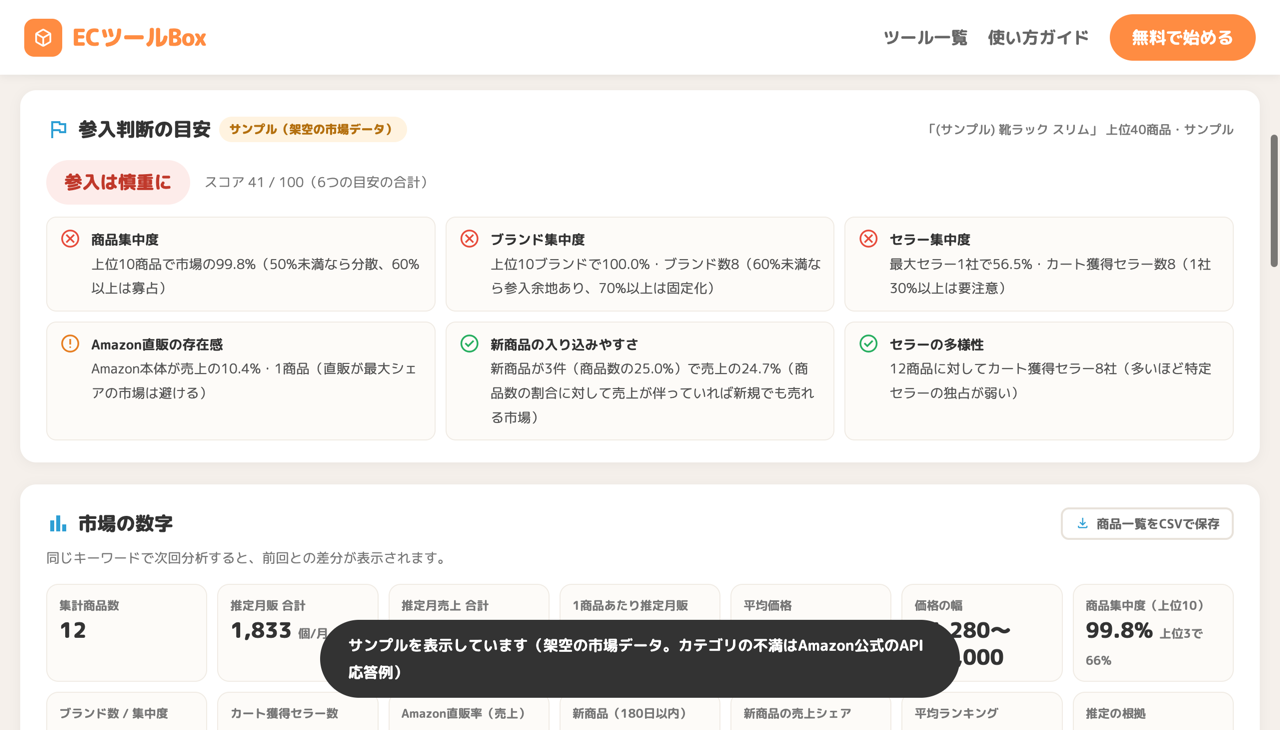
Task: Click the サンプルを表示しています toast notification
Action: tap(640, 658)
